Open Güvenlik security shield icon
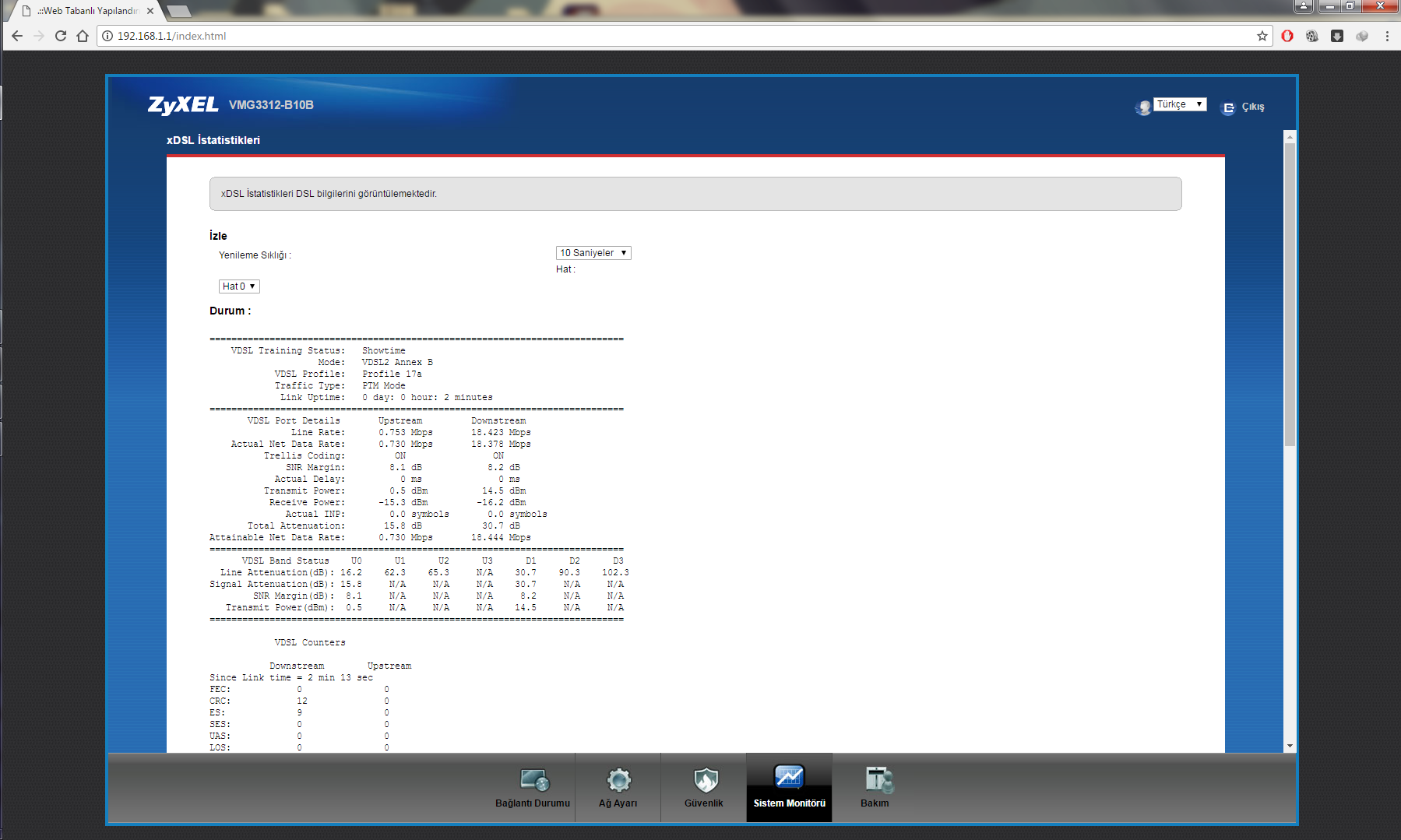Screen dimensions: 1401x840 pyautogui.click(x=705, y=779)
